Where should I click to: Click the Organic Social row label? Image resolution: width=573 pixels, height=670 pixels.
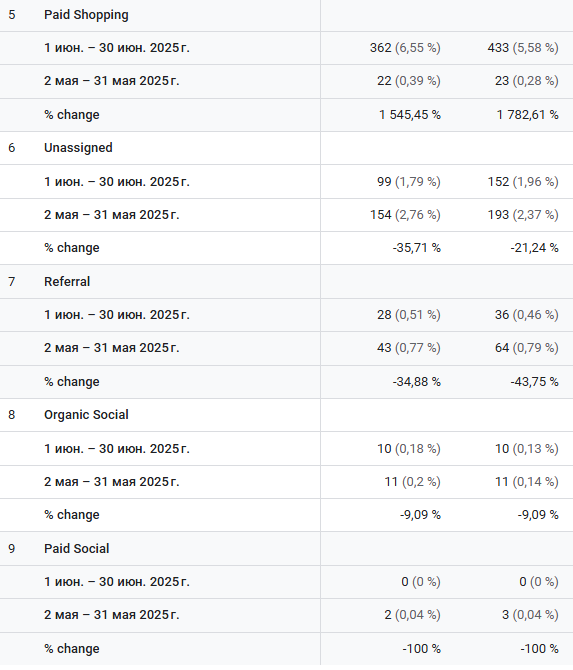coord(86,415)
